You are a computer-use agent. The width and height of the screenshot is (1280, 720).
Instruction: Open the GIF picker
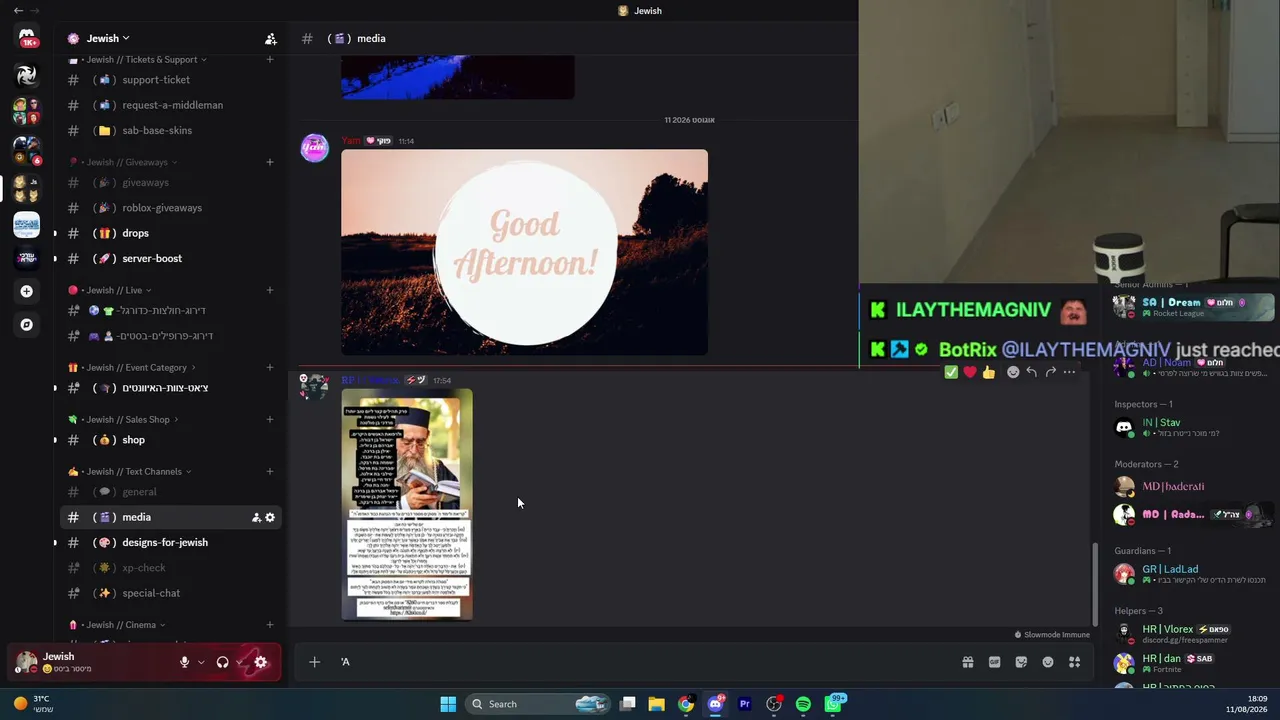995,662
